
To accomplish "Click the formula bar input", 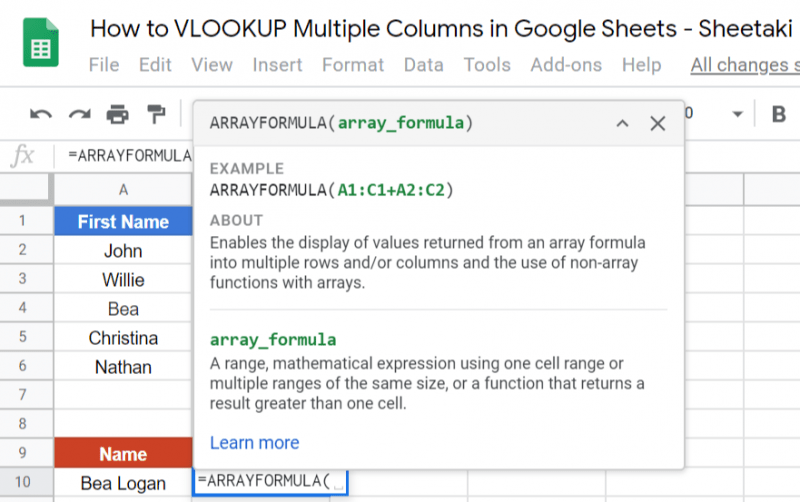I will [130, 155].
